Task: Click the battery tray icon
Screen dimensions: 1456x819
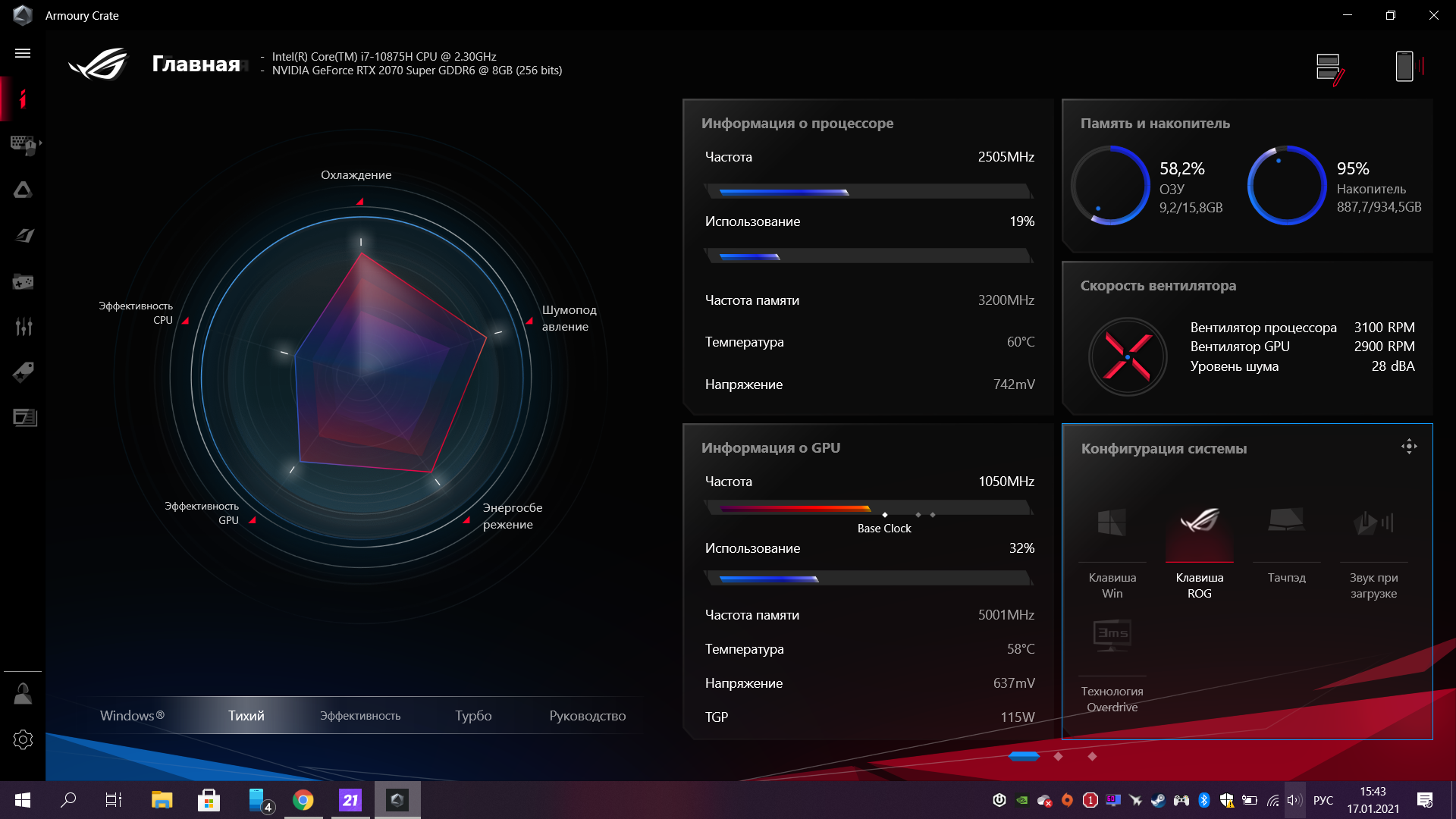Action: coord(1250,800)
